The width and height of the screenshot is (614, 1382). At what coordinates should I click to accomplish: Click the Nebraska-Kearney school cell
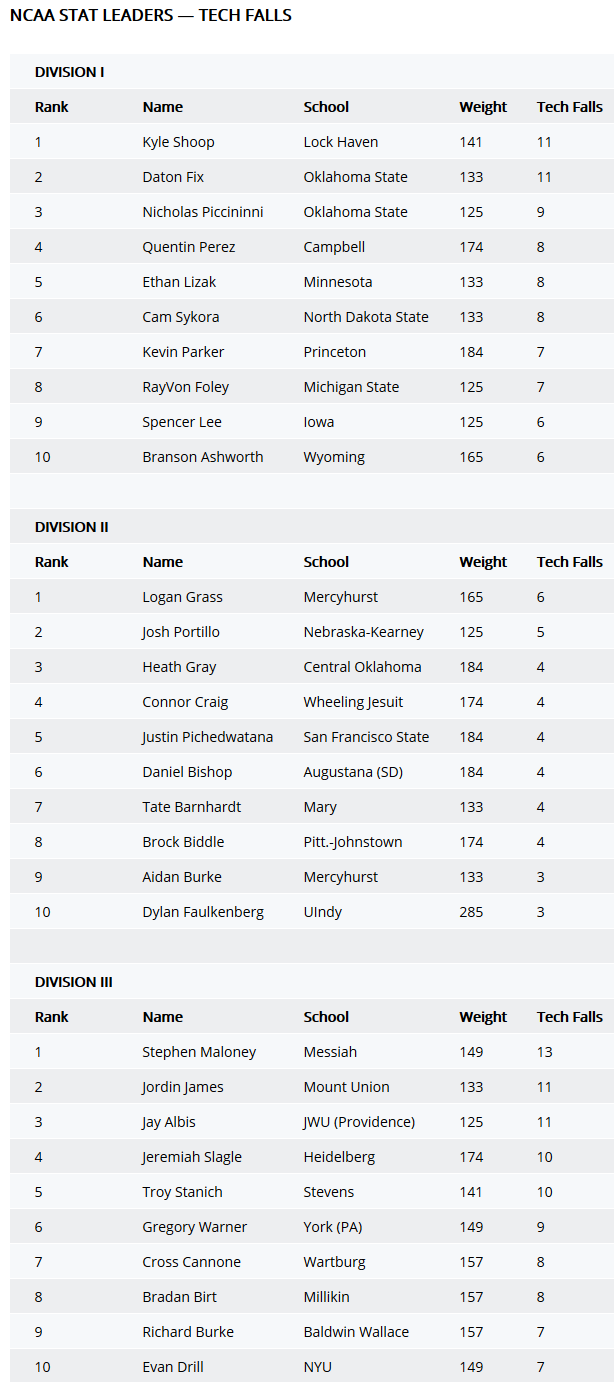coord(363,632)
